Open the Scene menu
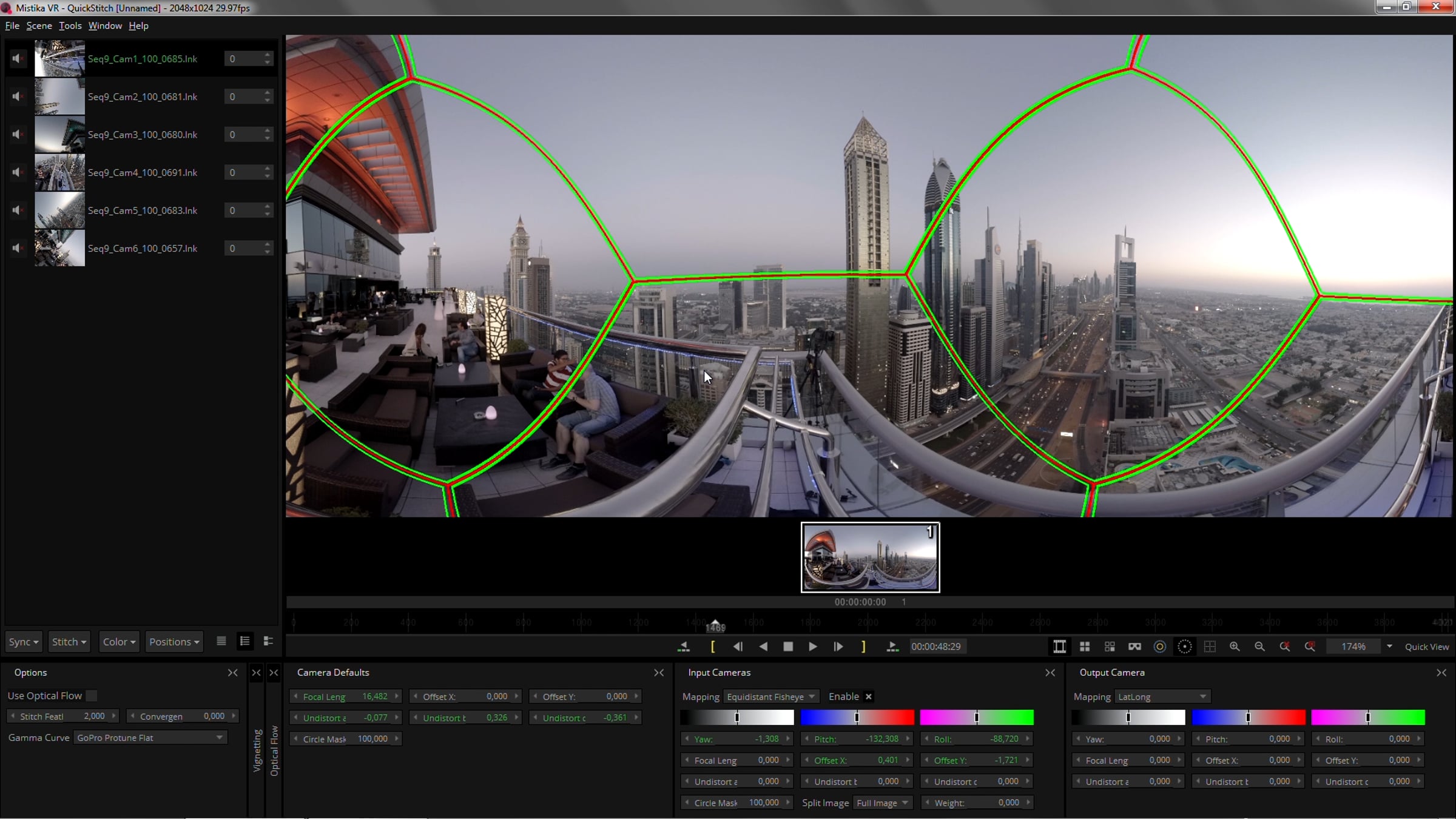 tap(39, 25)
